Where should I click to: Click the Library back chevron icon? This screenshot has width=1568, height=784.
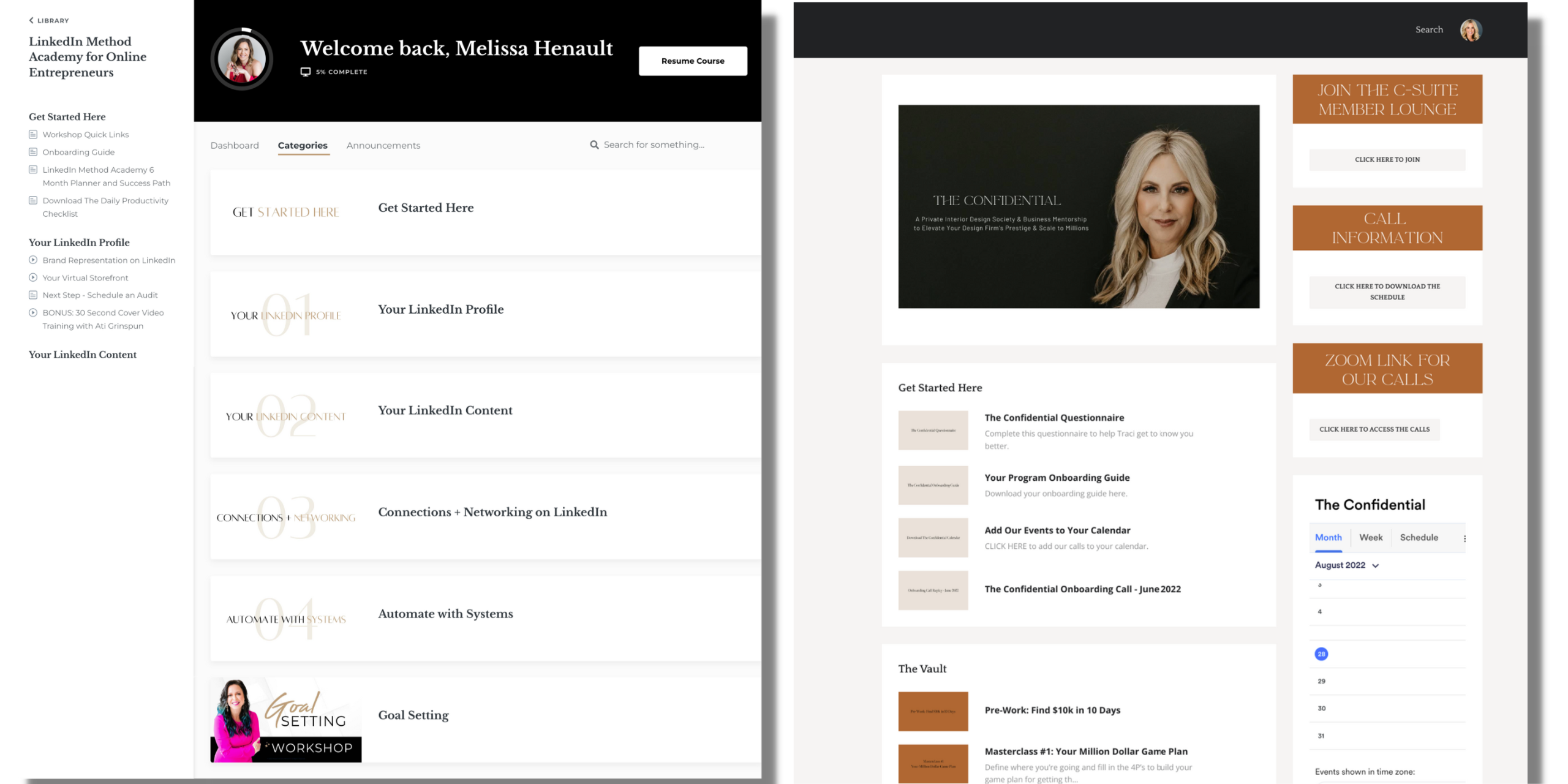pos(31,20)
